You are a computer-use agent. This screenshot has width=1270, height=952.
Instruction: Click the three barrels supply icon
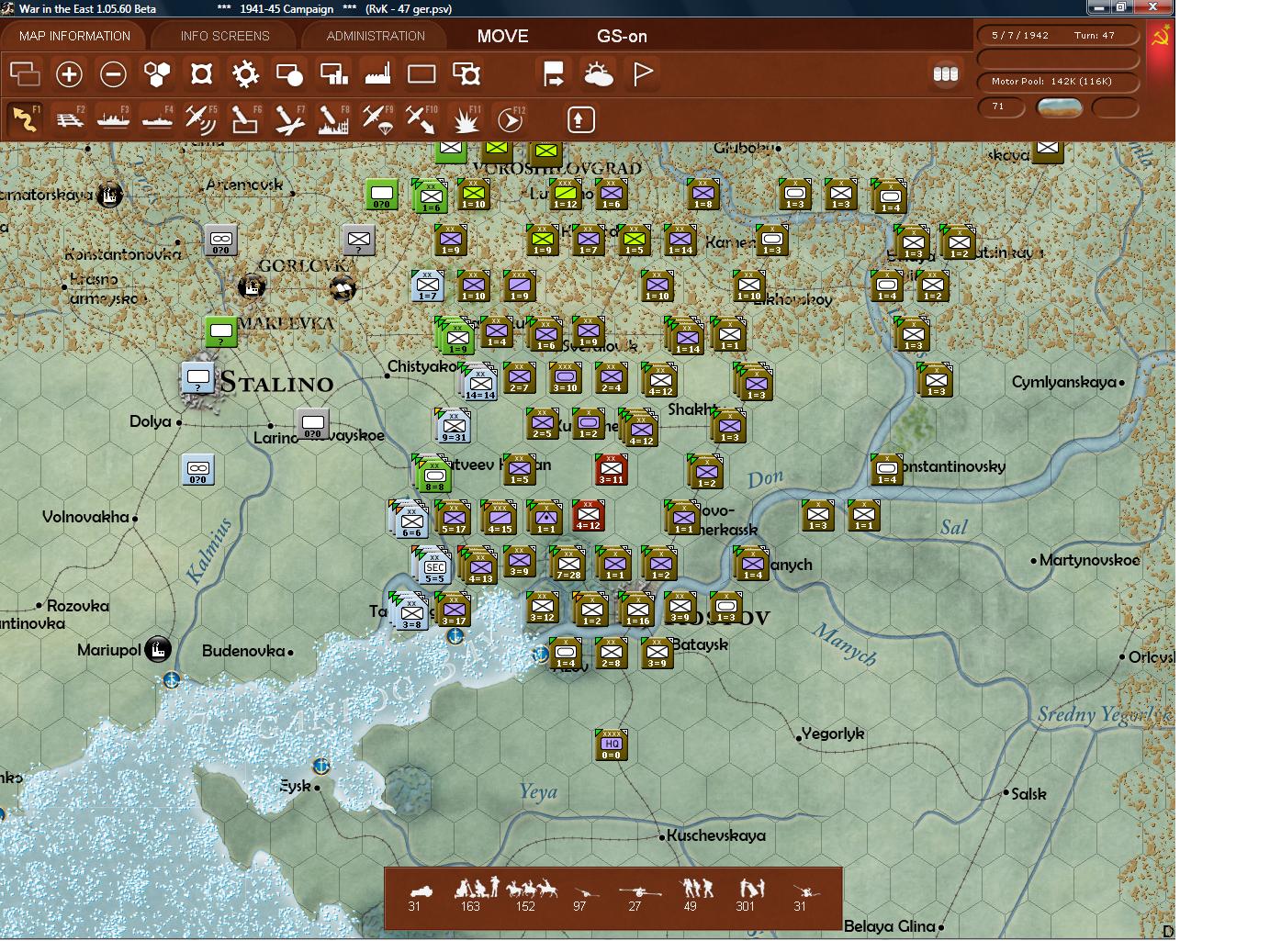(945, 73)
